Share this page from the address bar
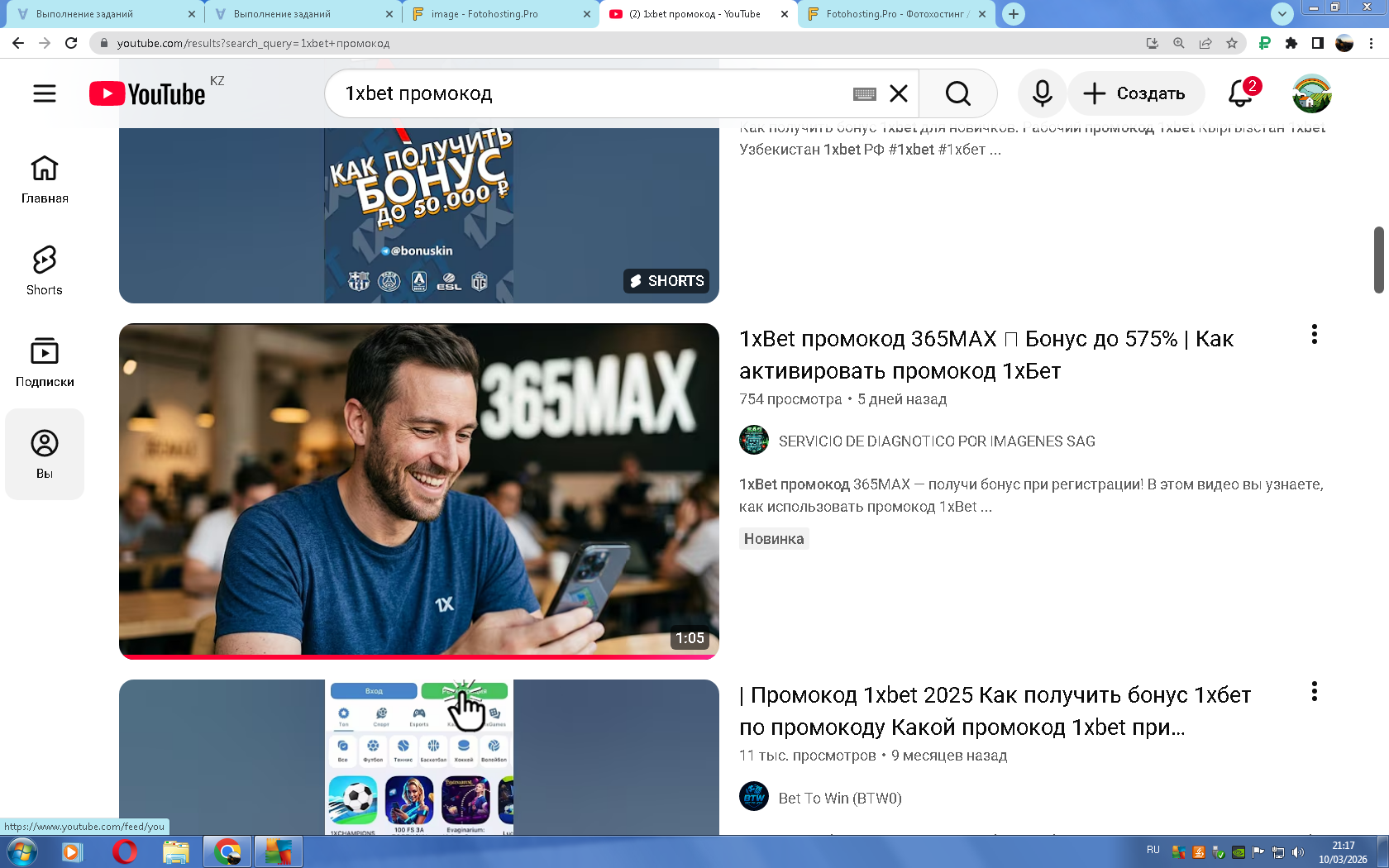The width and height of the screenshot is (1389, 868). 1205,43
